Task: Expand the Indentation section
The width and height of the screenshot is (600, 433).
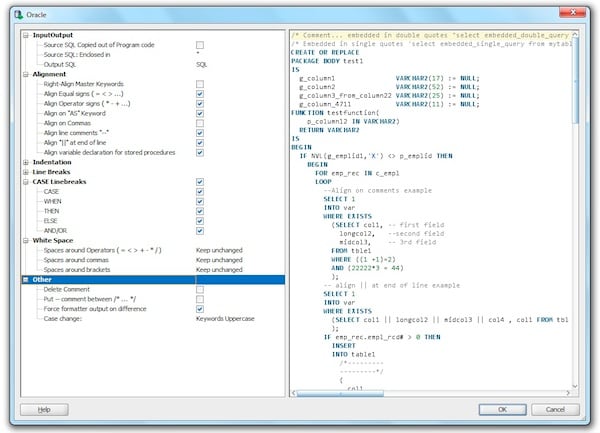Action: point(25,162)
